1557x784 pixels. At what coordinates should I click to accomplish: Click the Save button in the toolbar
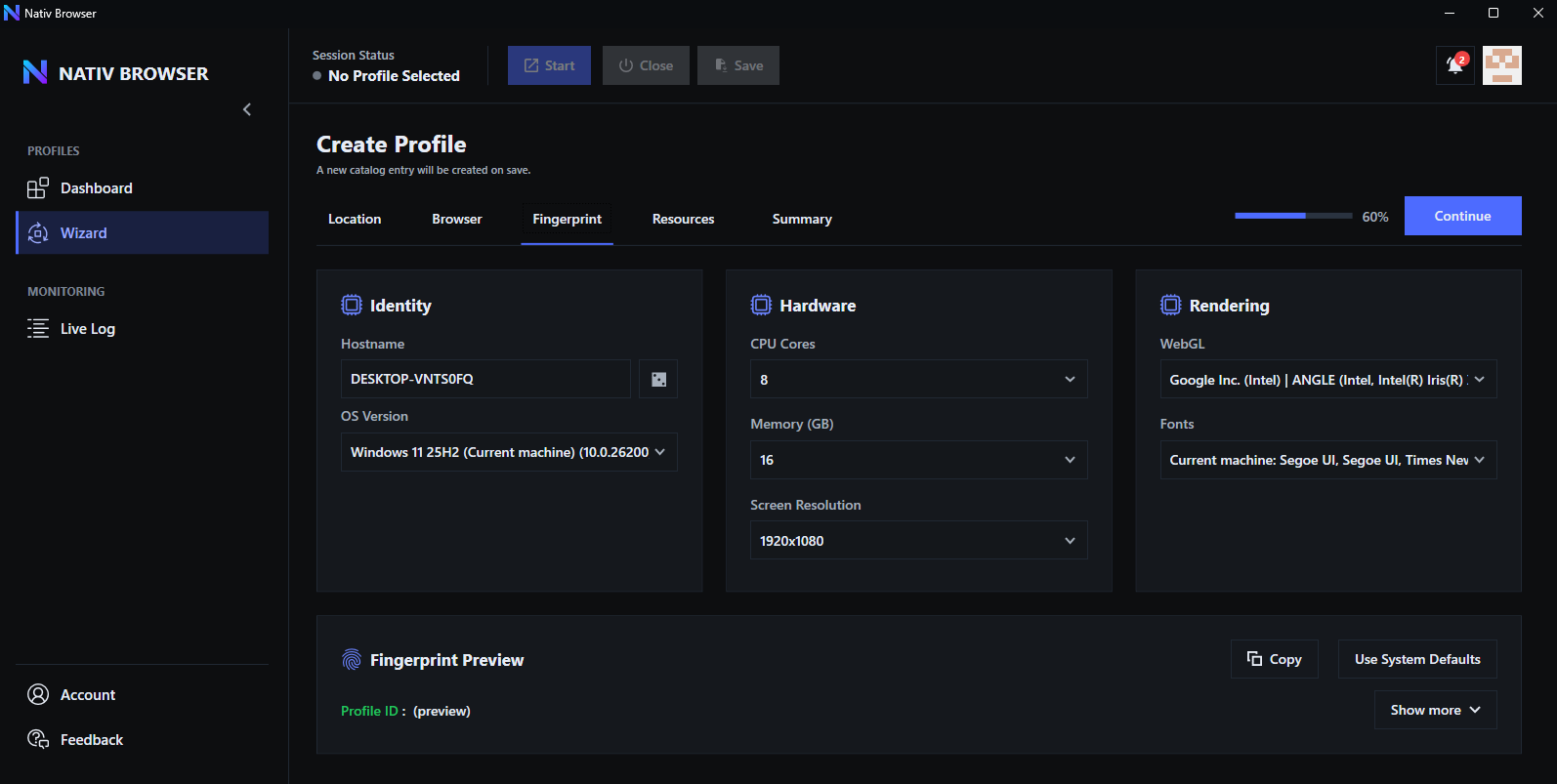click(x=738, y=65)
